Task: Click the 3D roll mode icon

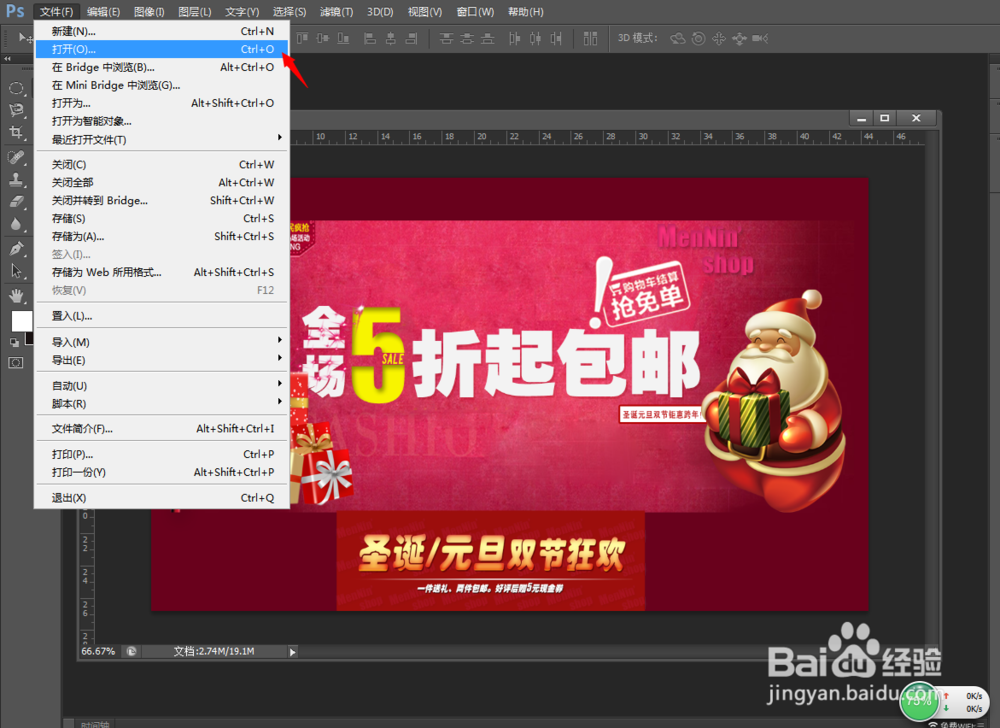Action: [699, 38]
